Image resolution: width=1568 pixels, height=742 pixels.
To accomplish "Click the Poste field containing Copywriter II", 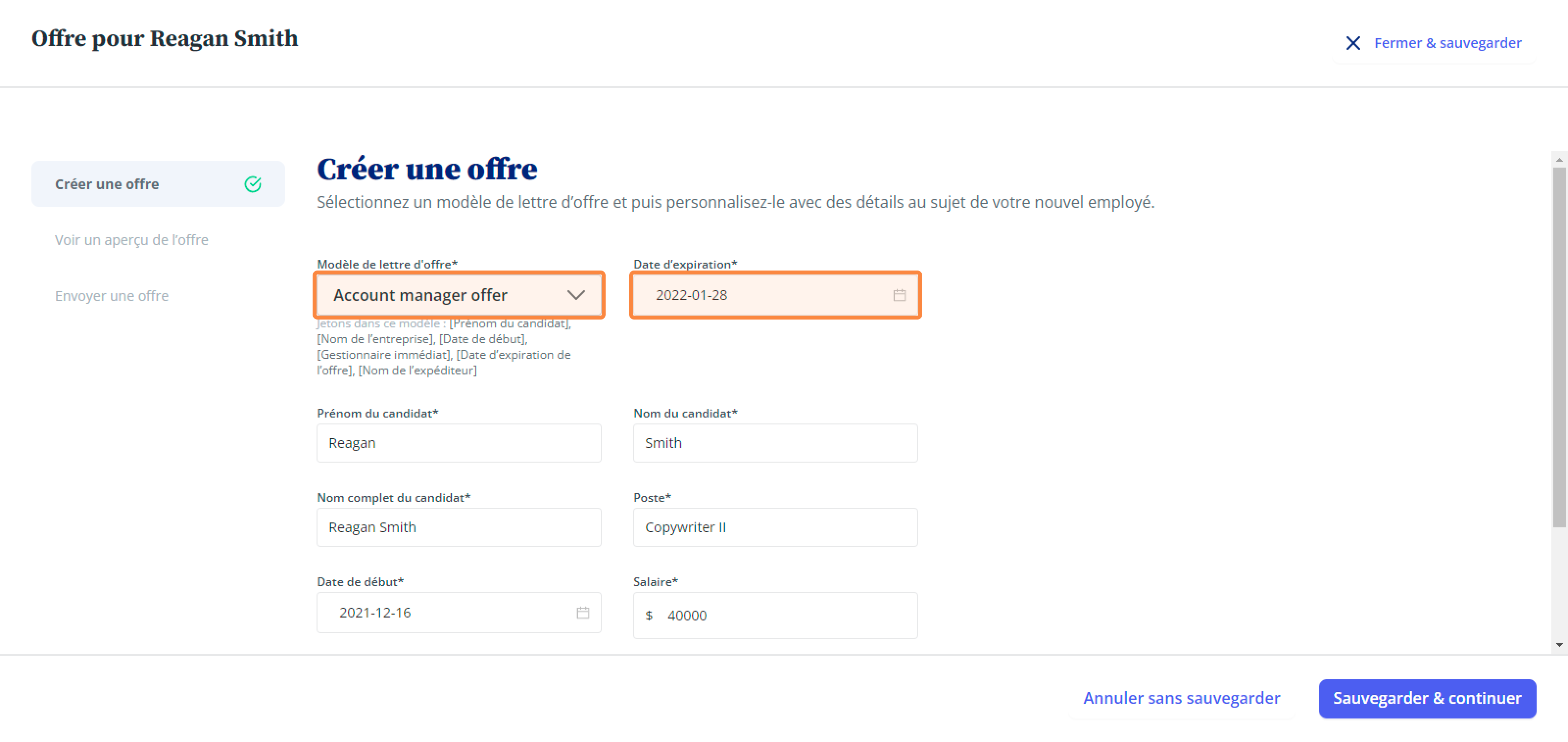I will (775, 527).
